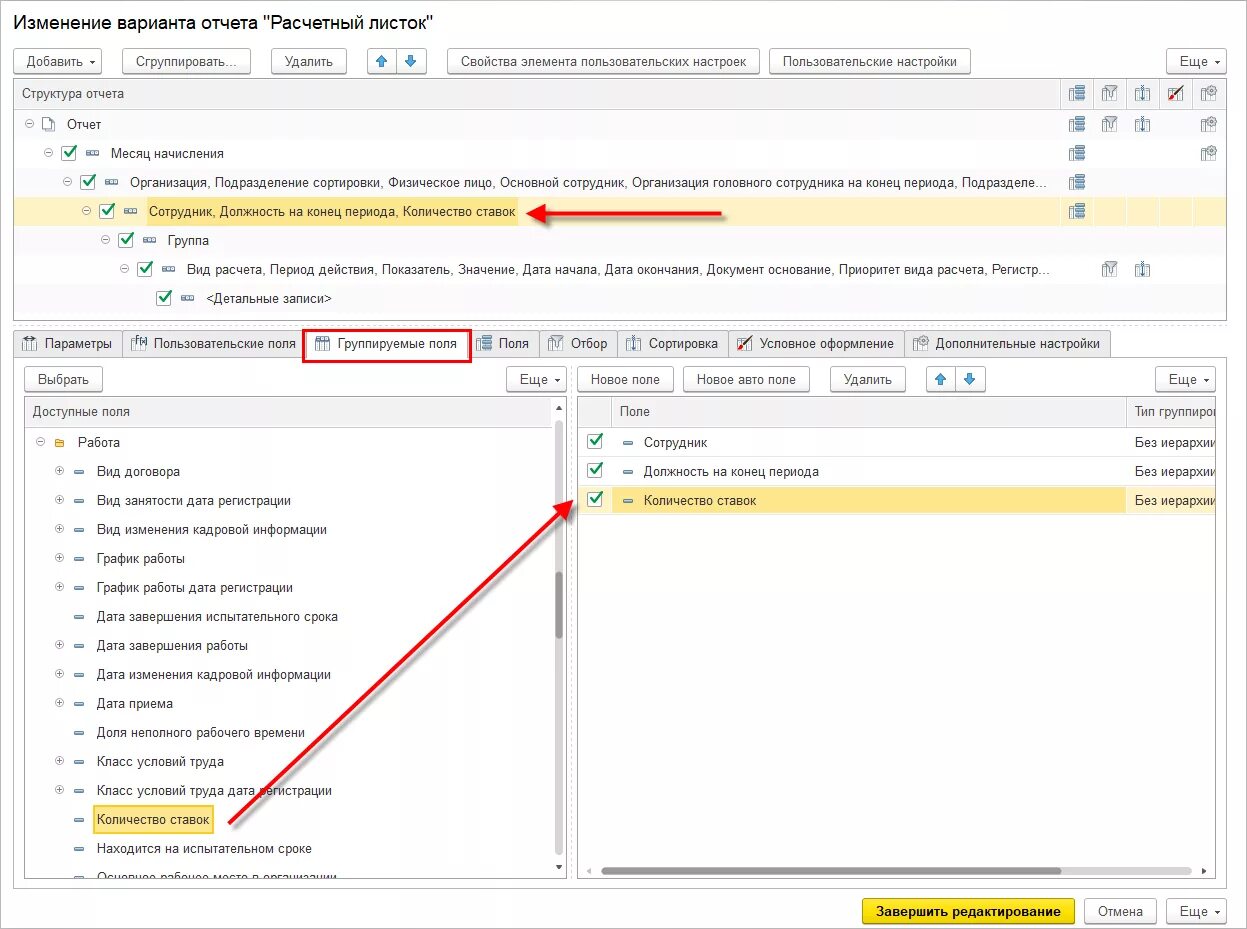The height and width of the screenshot is (929, 1247).
Task: Click the field icon next to Вид договора
Action: [x=79, y=472]
